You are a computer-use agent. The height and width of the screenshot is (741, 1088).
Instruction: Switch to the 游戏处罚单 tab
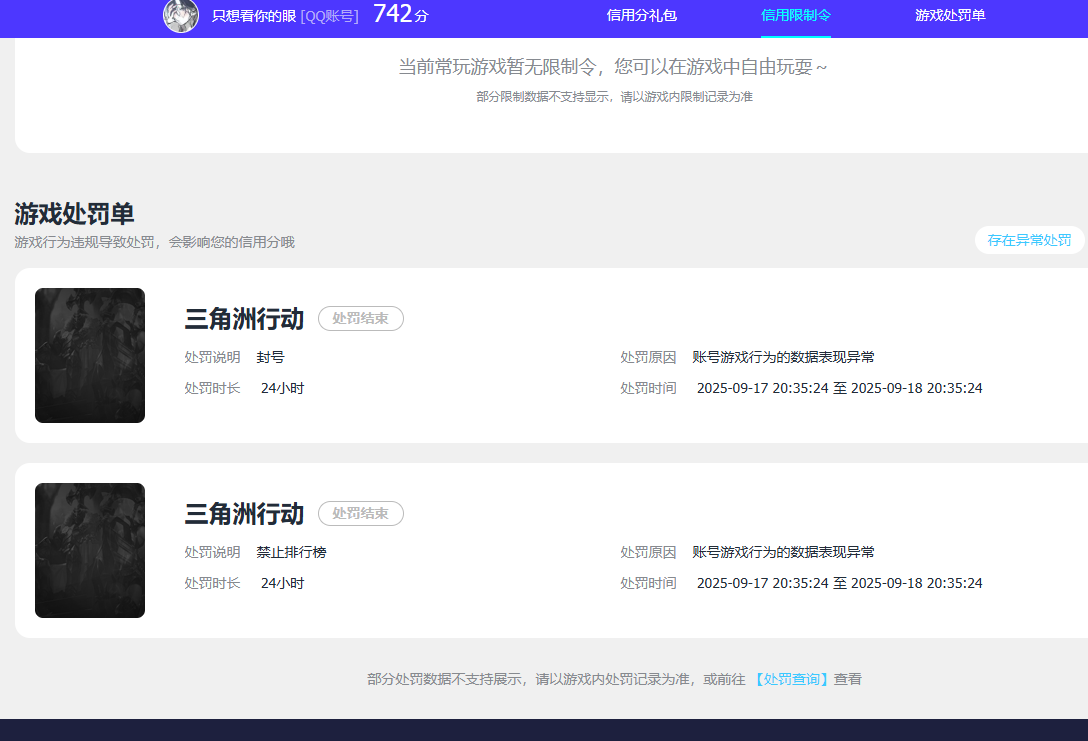948,17
